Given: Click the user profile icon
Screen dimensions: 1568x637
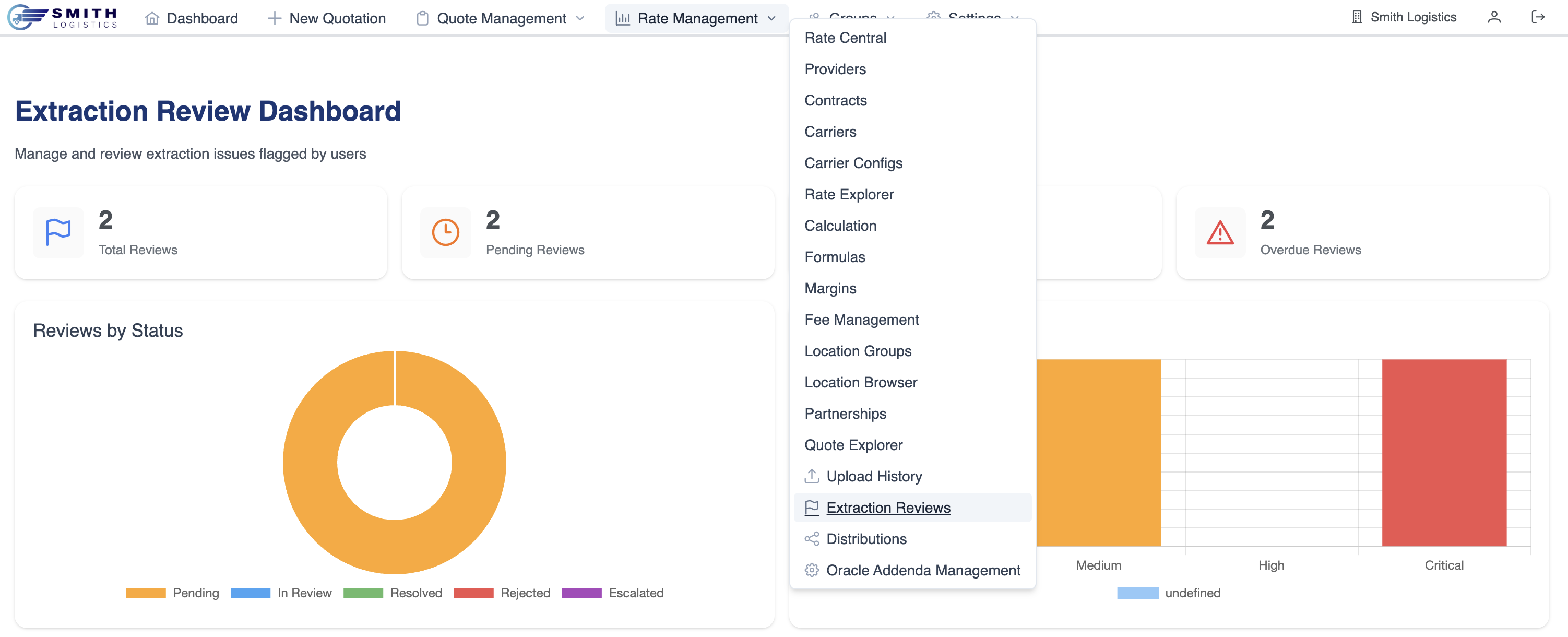Looking at the screenshot, I should [1493, 17].
